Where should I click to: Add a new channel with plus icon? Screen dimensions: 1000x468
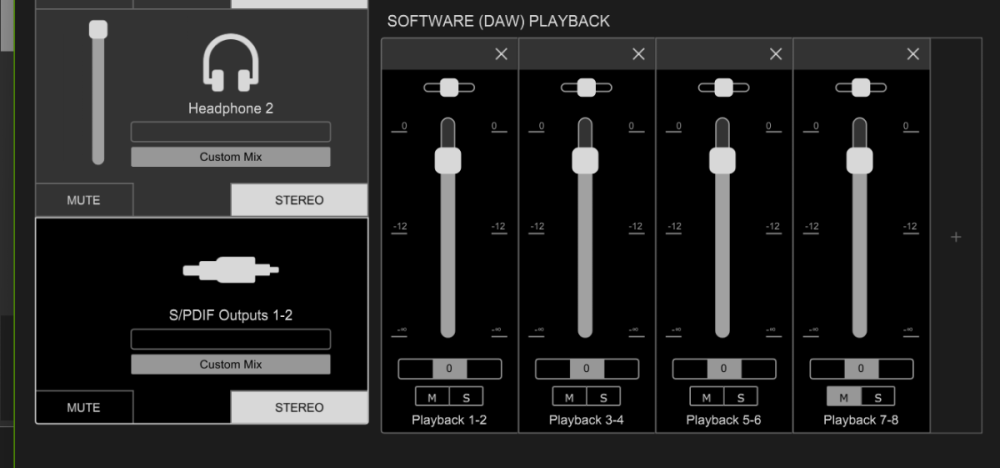click(956, 237)
